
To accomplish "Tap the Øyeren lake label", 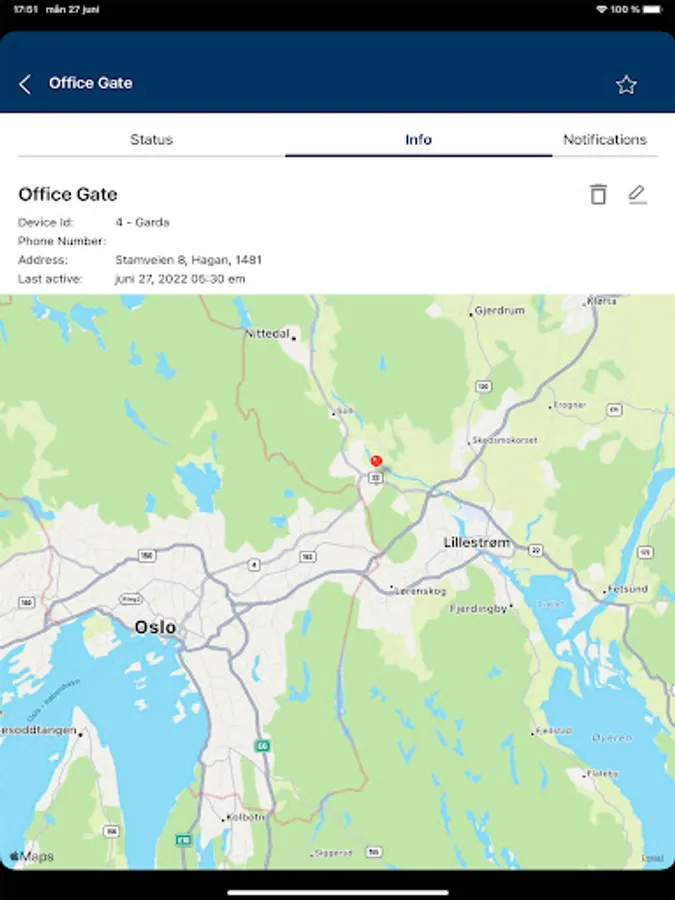I will (612, 738).
